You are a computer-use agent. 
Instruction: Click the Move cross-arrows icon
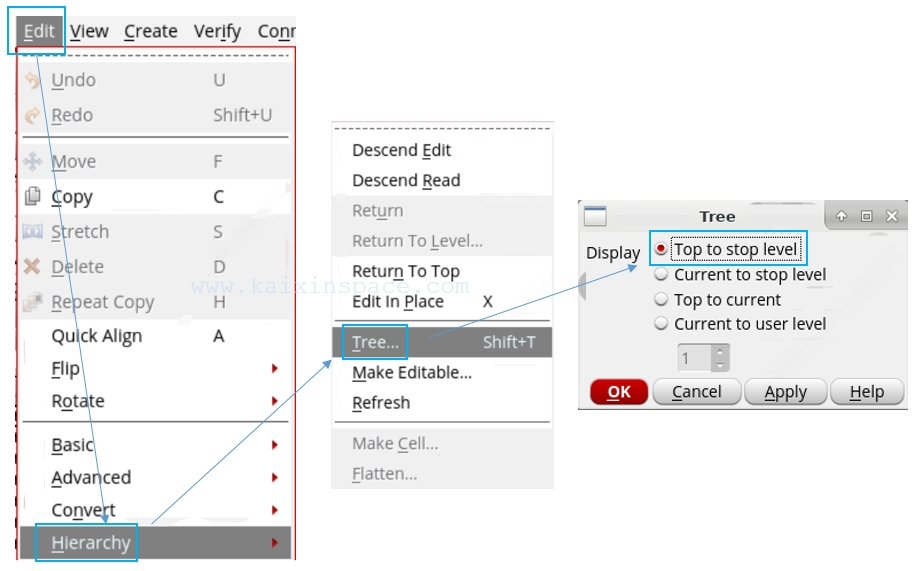(x=32, y=161)
